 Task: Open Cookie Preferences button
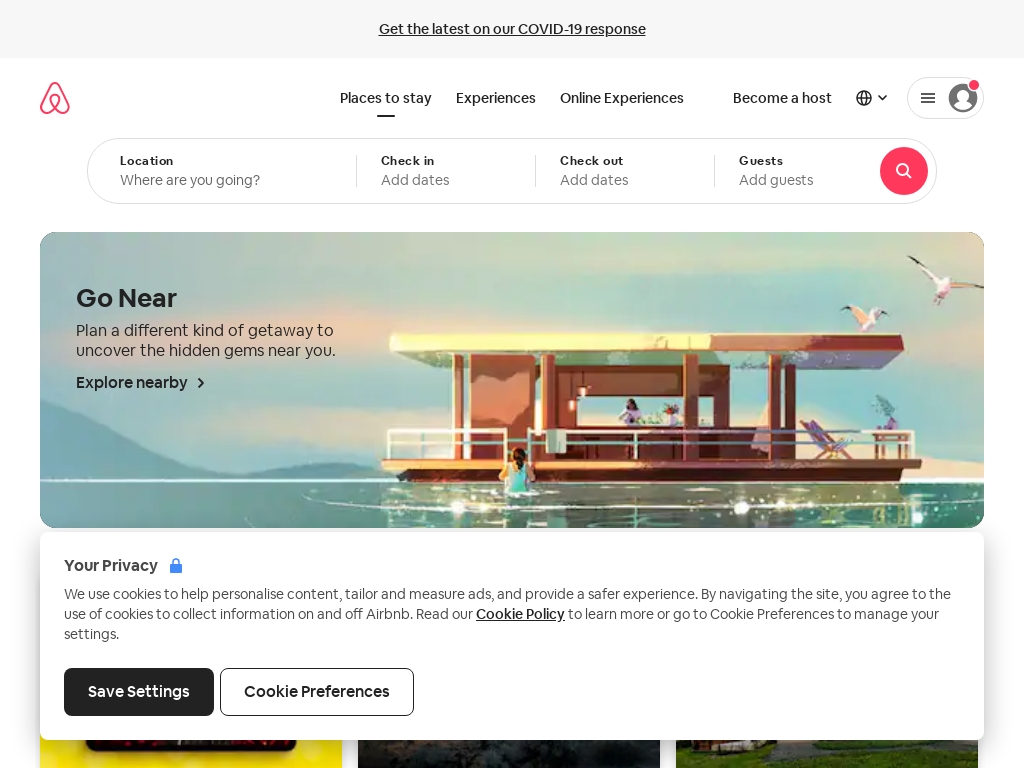pos(317,692)
